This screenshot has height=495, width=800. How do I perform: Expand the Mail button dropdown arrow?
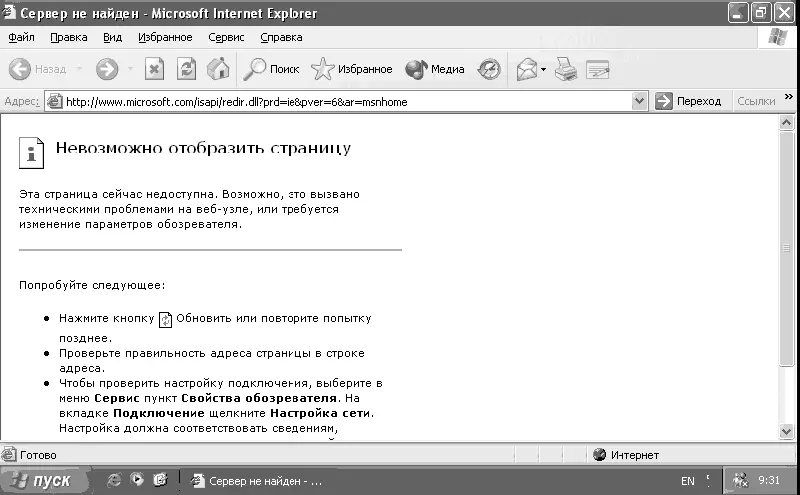coord(543,69)
